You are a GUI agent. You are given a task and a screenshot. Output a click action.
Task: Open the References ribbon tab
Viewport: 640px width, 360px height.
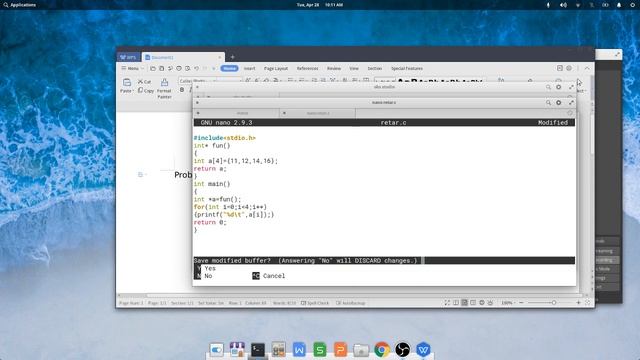[307, 69]
